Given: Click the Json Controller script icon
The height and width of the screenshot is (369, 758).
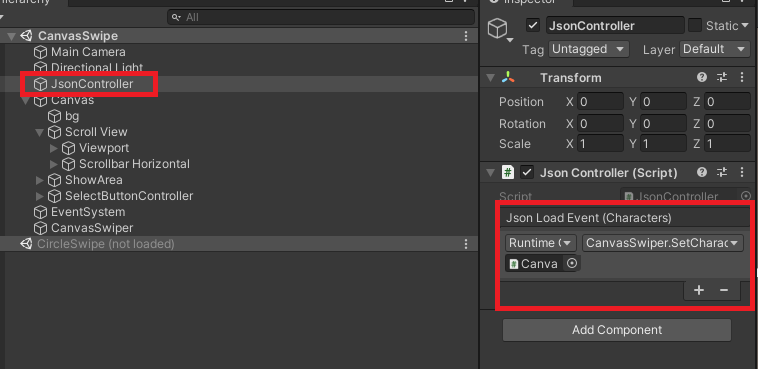Looking at the screenshot, I should pyautogui.click(x=508, y=172).
